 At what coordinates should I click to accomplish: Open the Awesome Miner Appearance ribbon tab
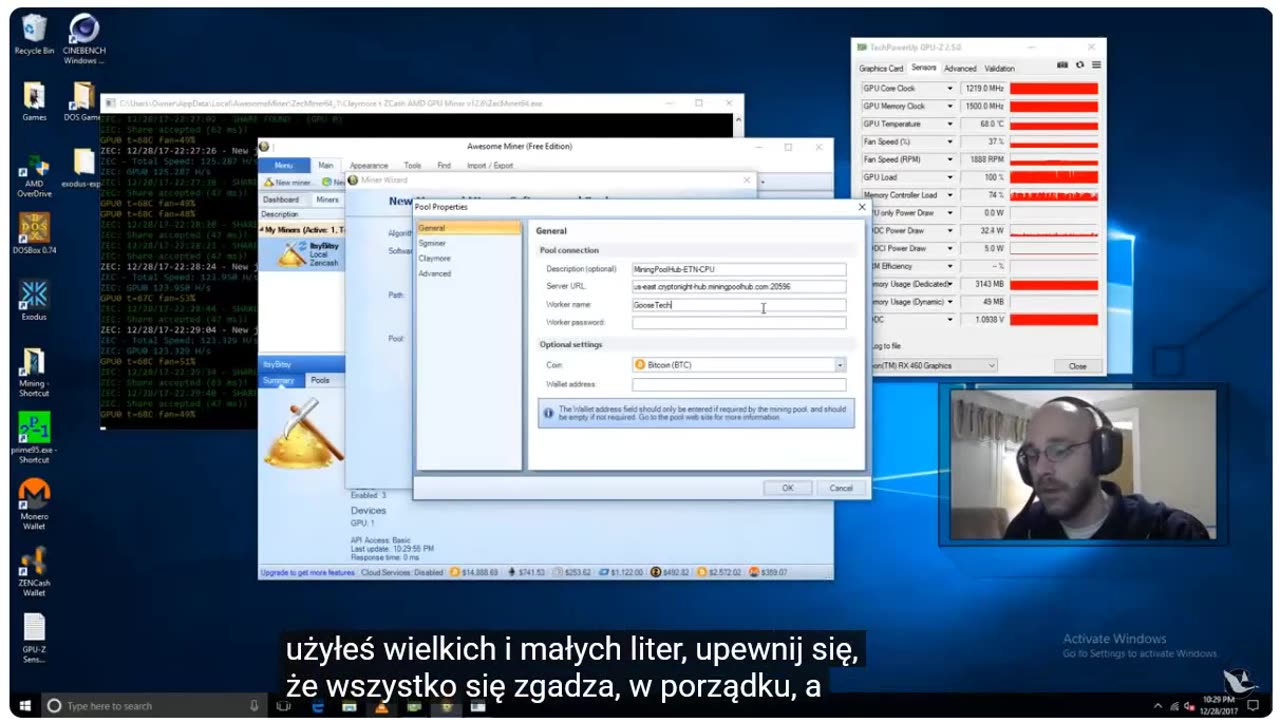(x=369, y=166)
